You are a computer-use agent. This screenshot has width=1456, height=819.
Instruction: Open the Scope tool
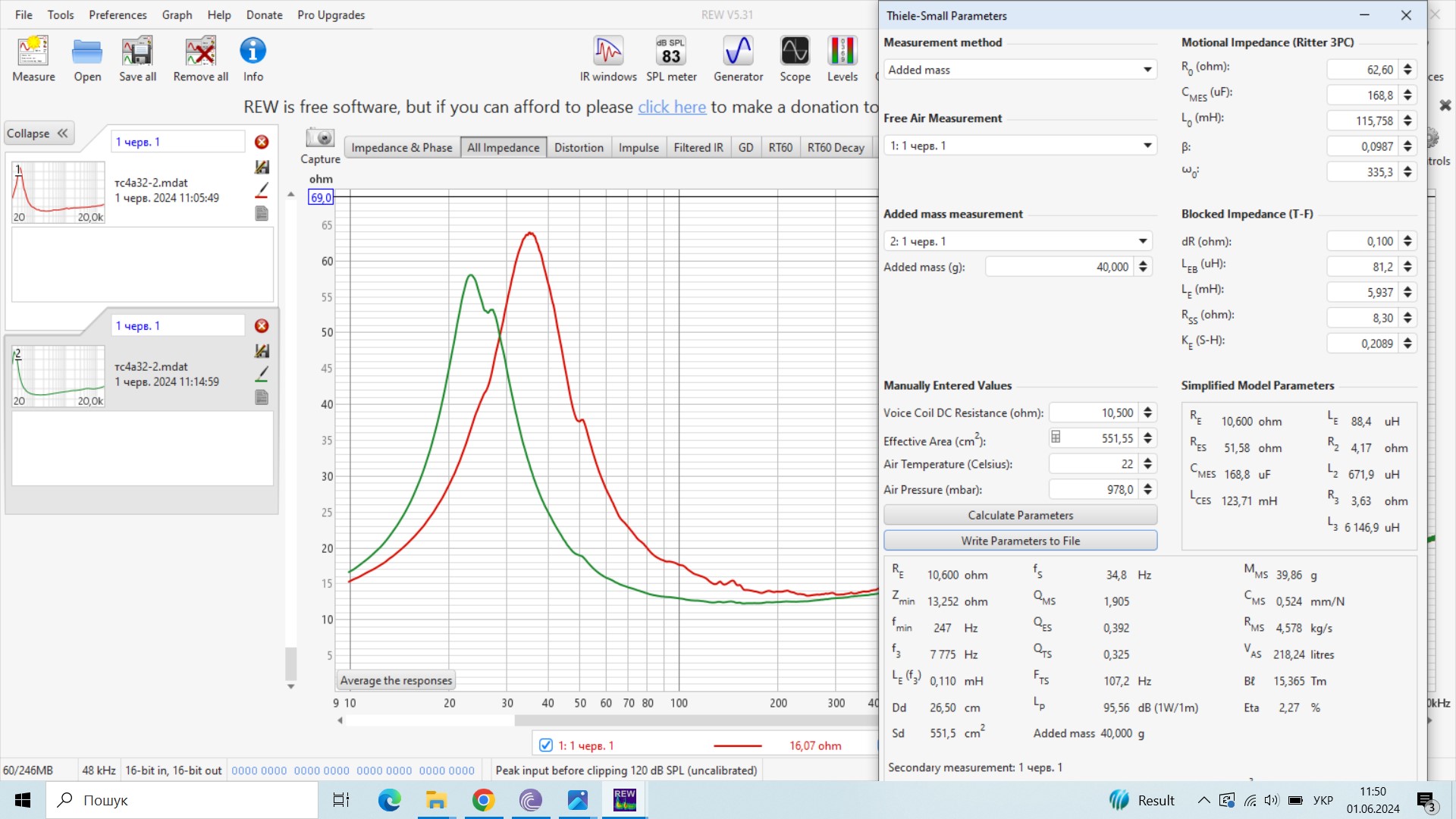795,59
